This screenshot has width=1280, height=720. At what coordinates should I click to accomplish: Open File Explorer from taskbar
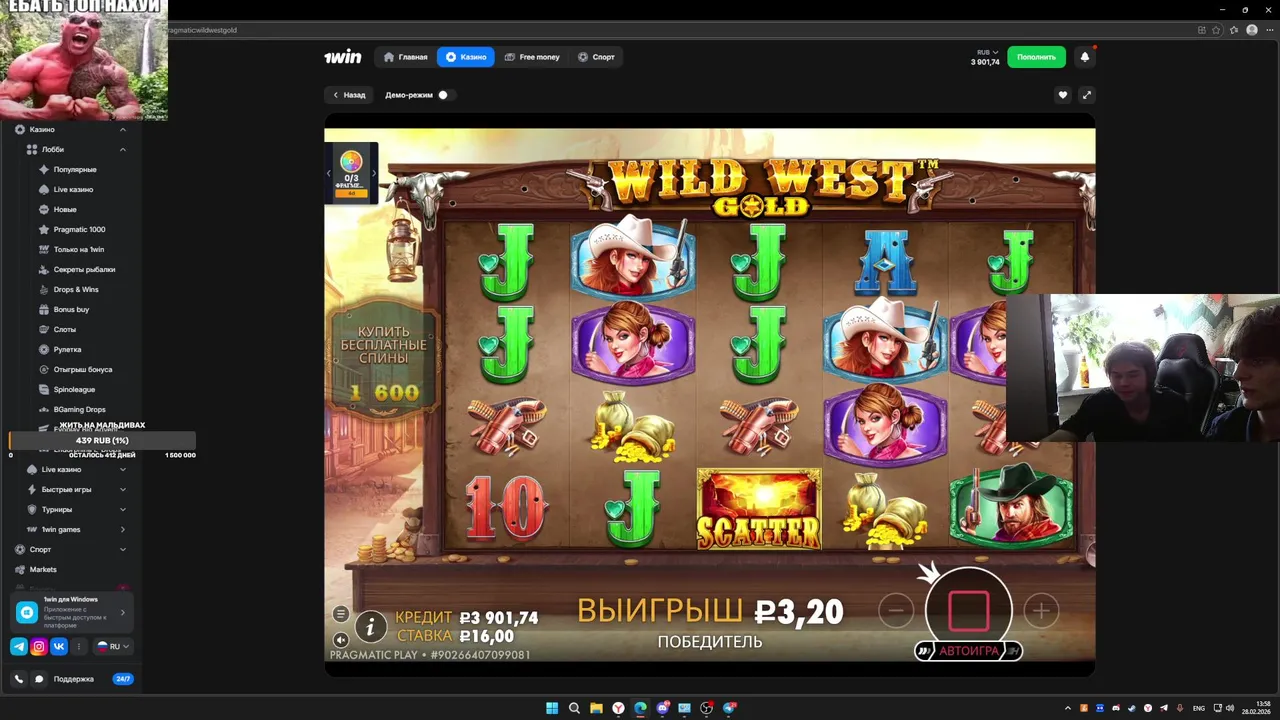596,708
